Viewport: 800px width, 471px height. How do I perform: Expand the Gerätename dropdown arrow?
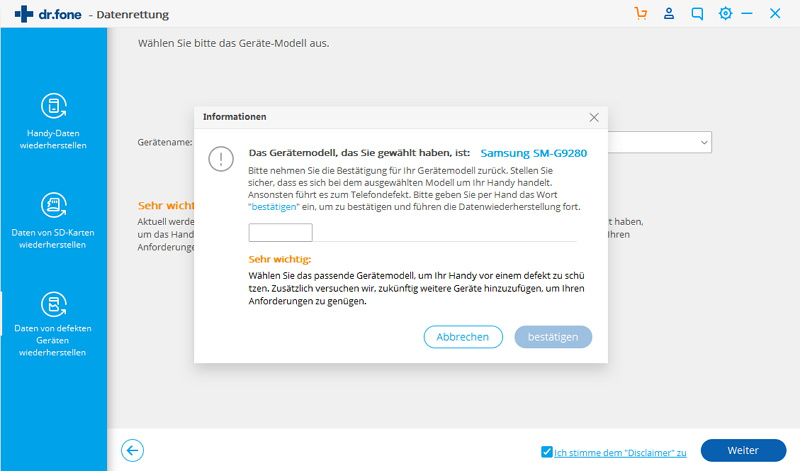[x=704, y=142]
